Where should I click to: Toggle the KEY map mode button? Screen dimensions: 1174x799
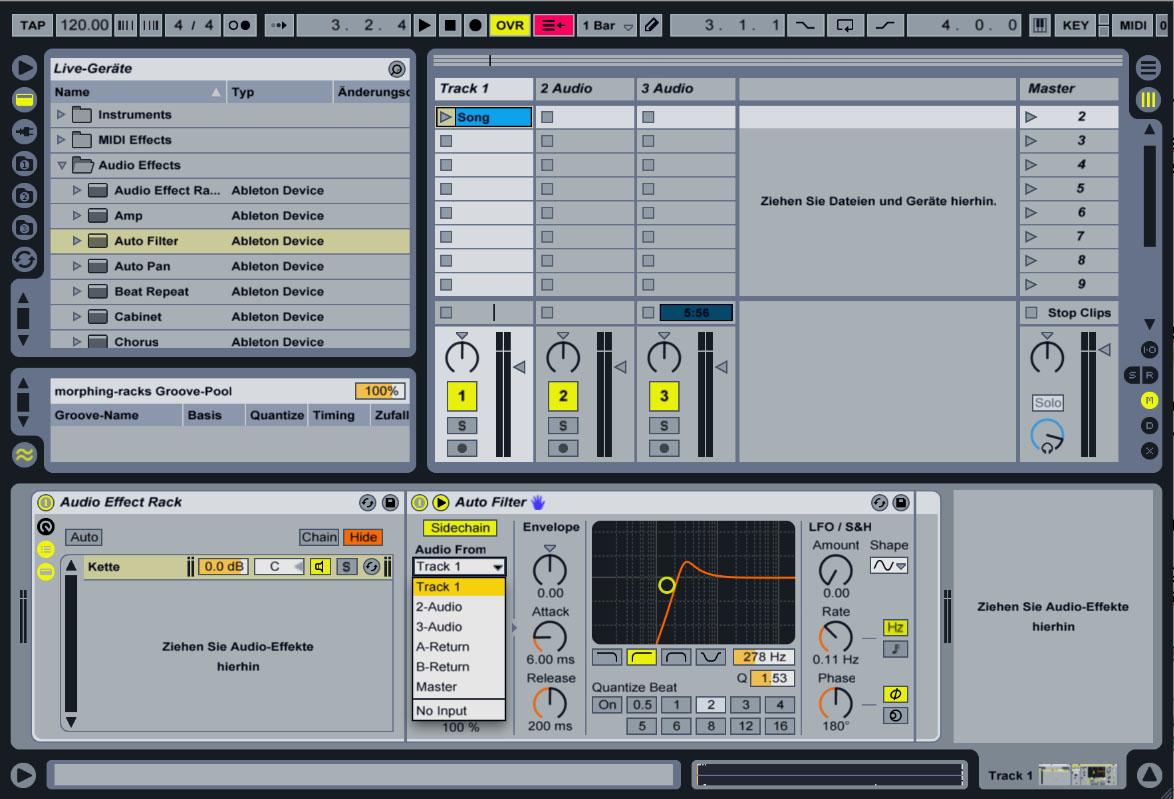click(1075, 25)
